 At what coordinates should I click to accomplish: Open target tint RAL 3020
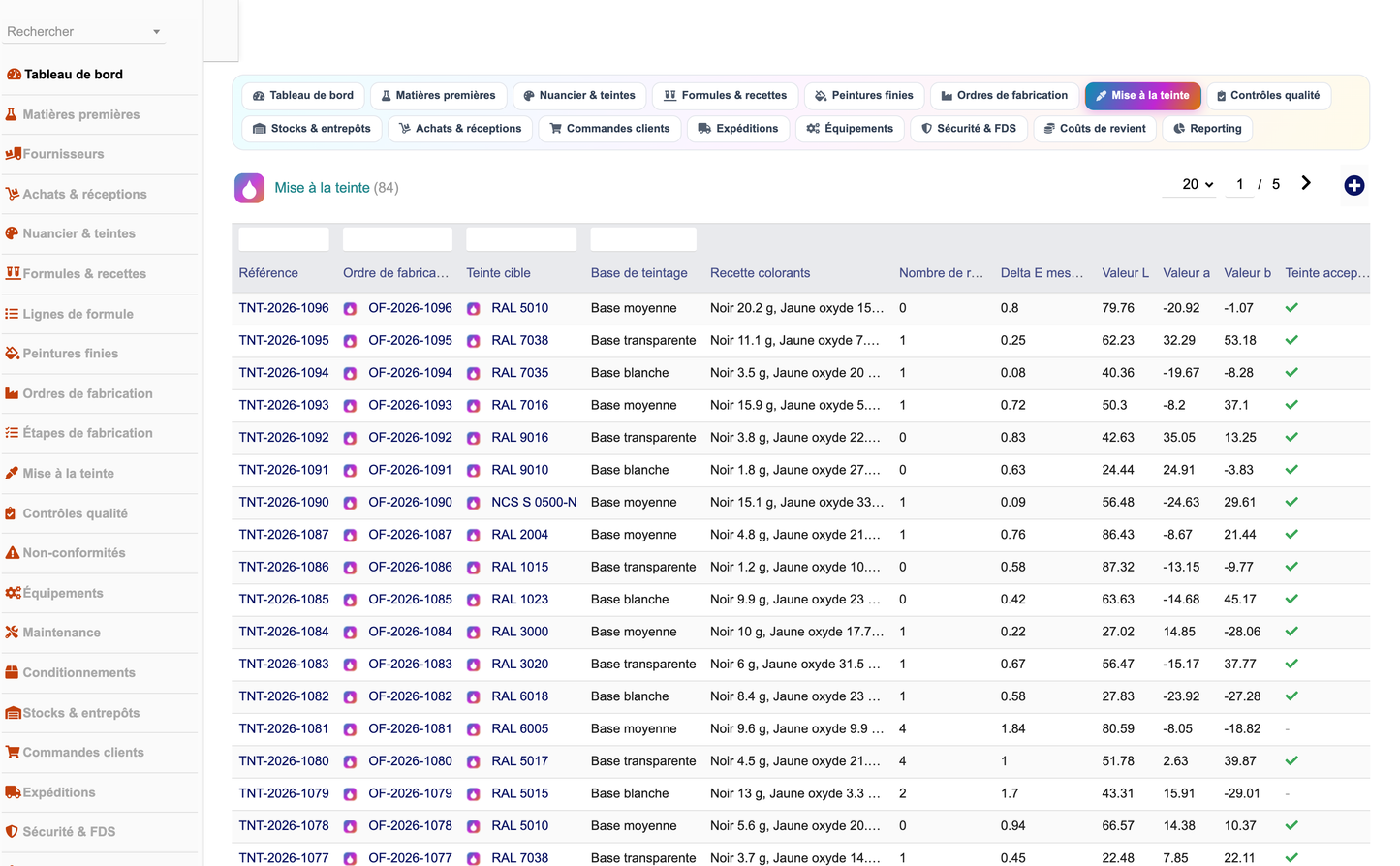(519, 664)
